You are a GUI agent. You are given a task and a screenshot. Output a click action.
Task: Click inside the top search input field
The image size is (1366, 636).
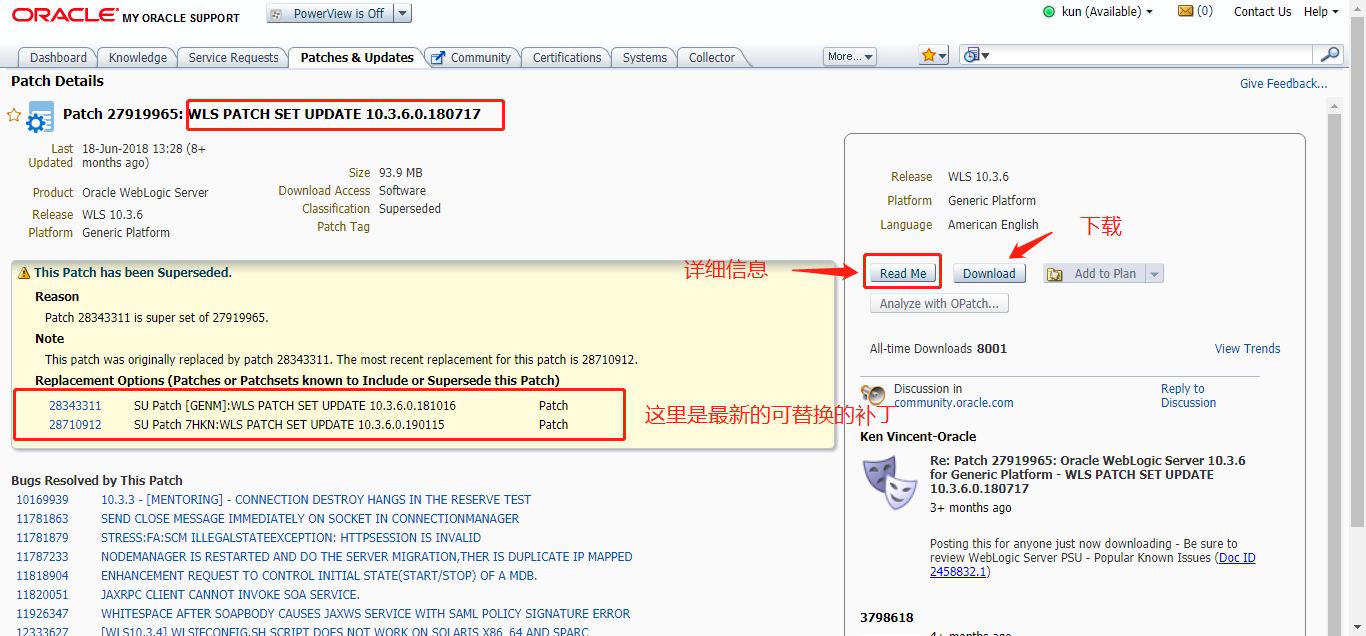click(1152, 55)
